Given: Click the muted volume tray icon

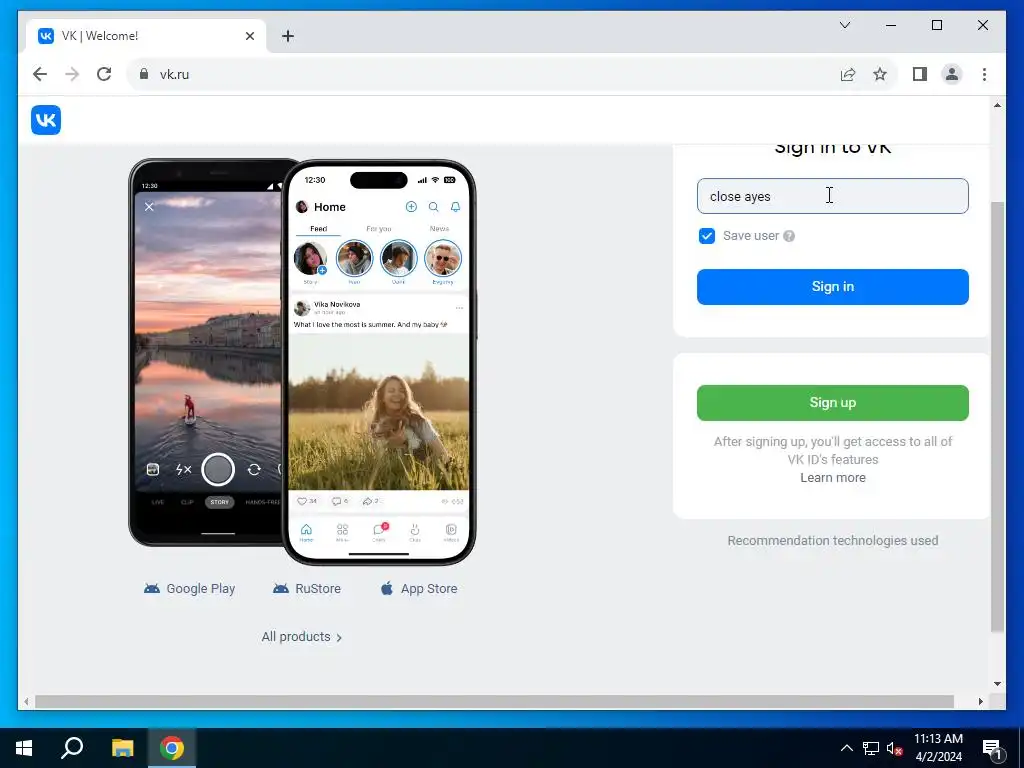Looking at the screenshot, I should 894,748.
